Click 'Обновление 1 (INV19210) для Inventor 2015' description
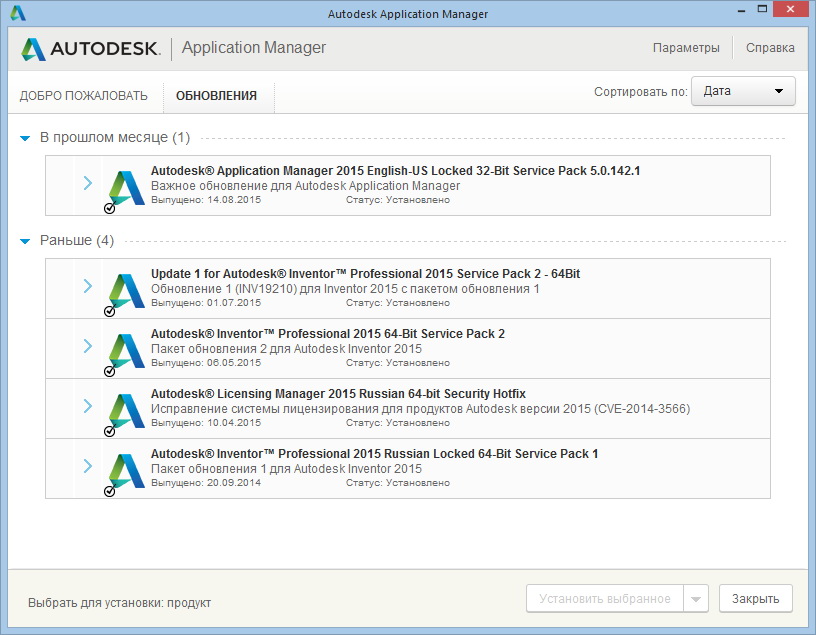816x635 pixels. 345,289
